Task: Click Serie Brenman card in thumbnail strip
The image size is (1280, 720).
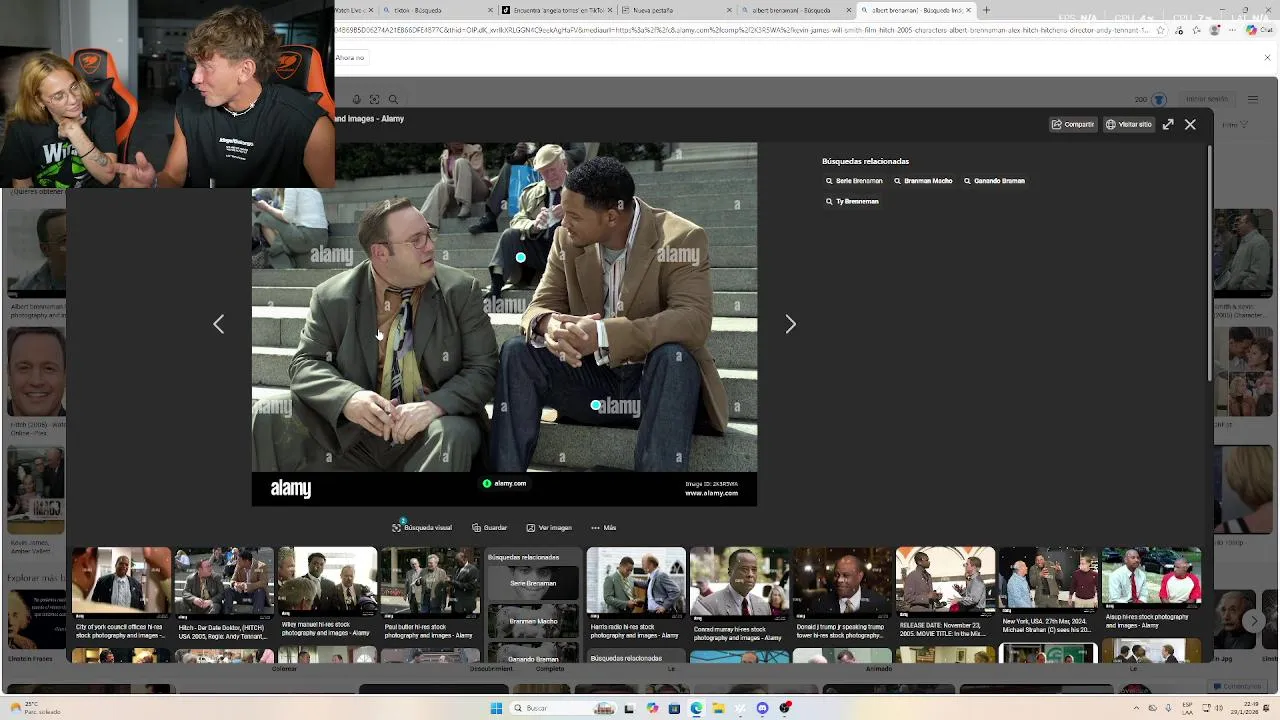Action: (x=533, y=583)
